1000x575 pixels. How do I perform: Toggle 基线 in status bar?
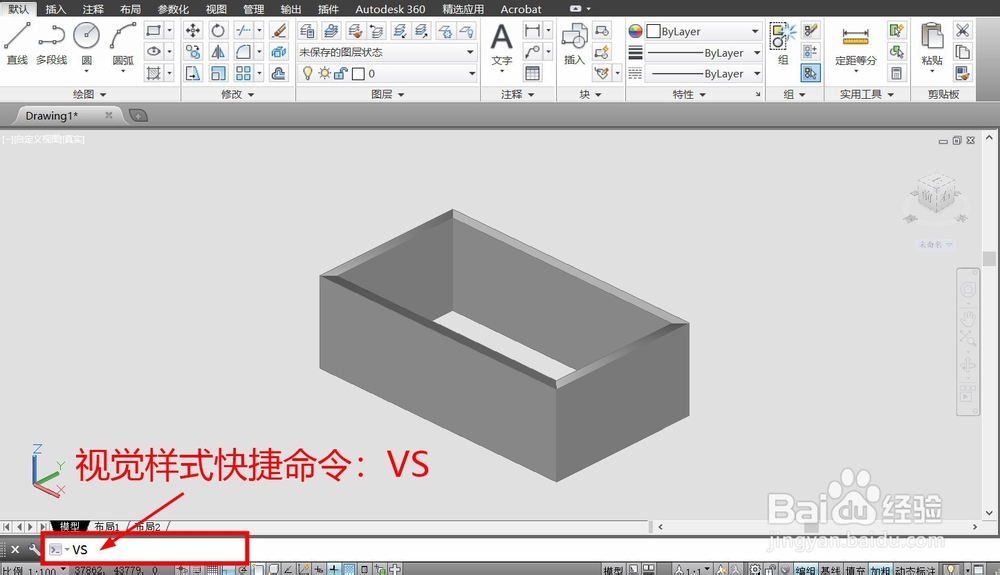[830, 571]
